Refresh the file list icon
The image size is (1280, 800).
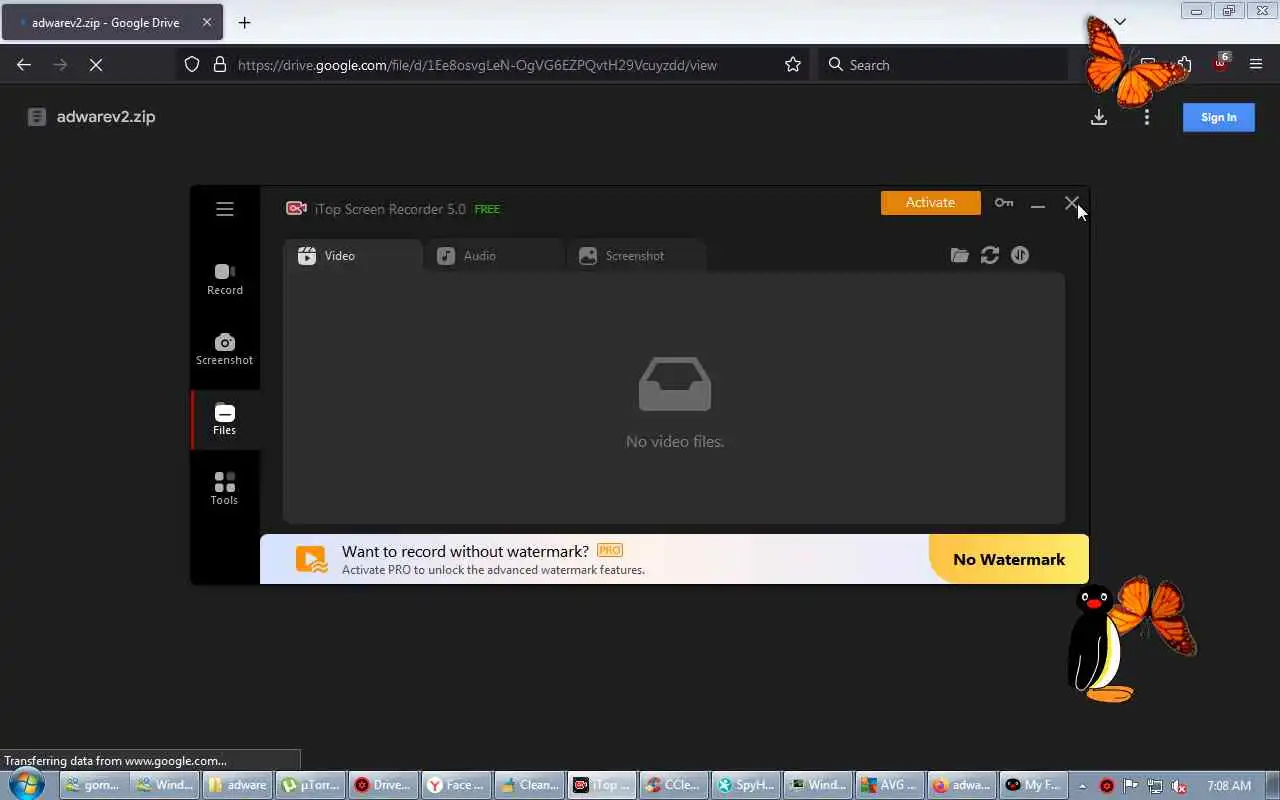tap(990, 256)
